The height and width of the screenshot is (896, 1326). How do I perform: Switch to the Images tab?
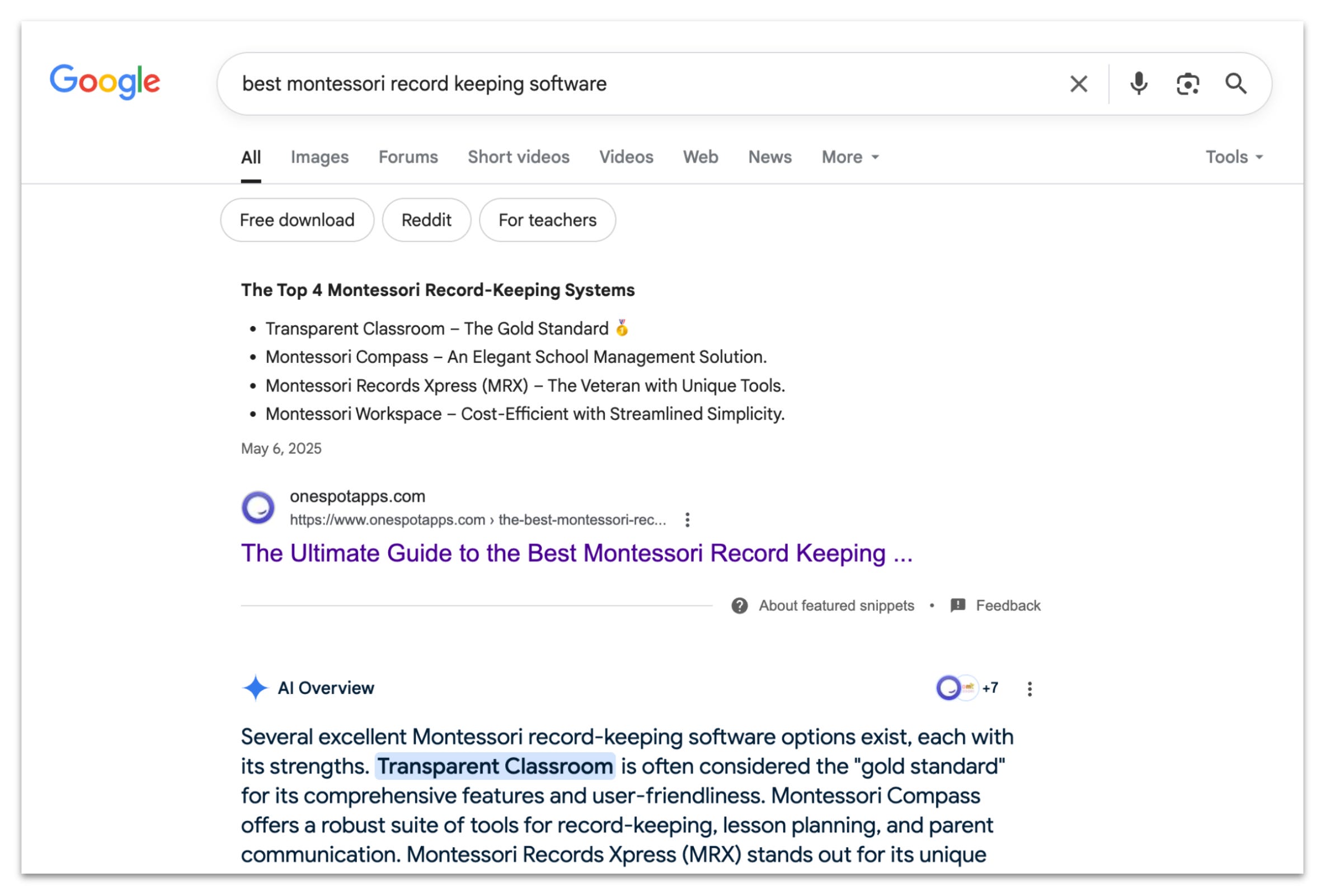319,157
